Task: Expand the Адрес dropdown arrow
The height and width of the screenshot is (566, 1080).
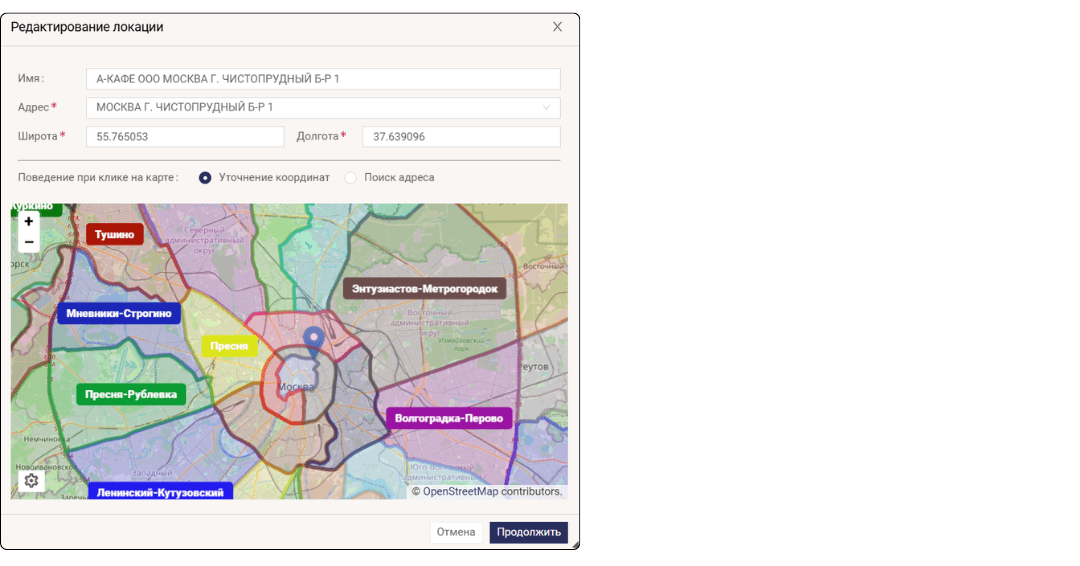Action: click(x=546, y=107)
